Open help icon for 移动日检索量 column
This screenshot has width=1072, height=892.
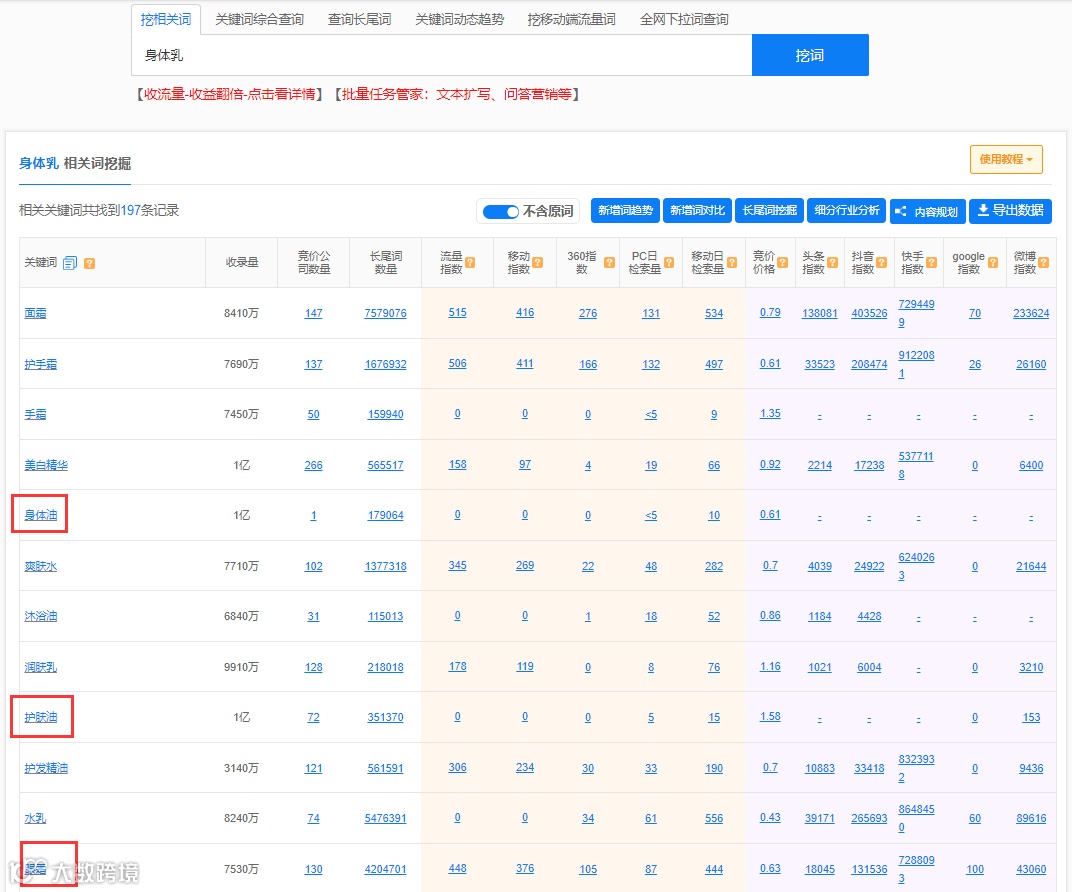coord(732,262)
